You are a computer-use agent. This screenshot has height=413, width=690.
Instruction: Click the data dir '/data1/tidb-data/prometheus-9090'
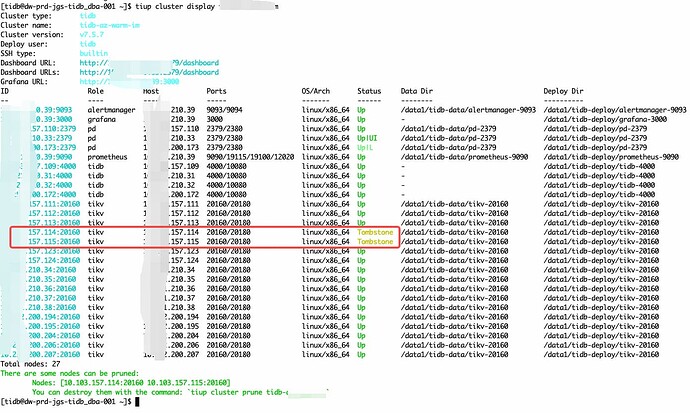coord(464,157)
